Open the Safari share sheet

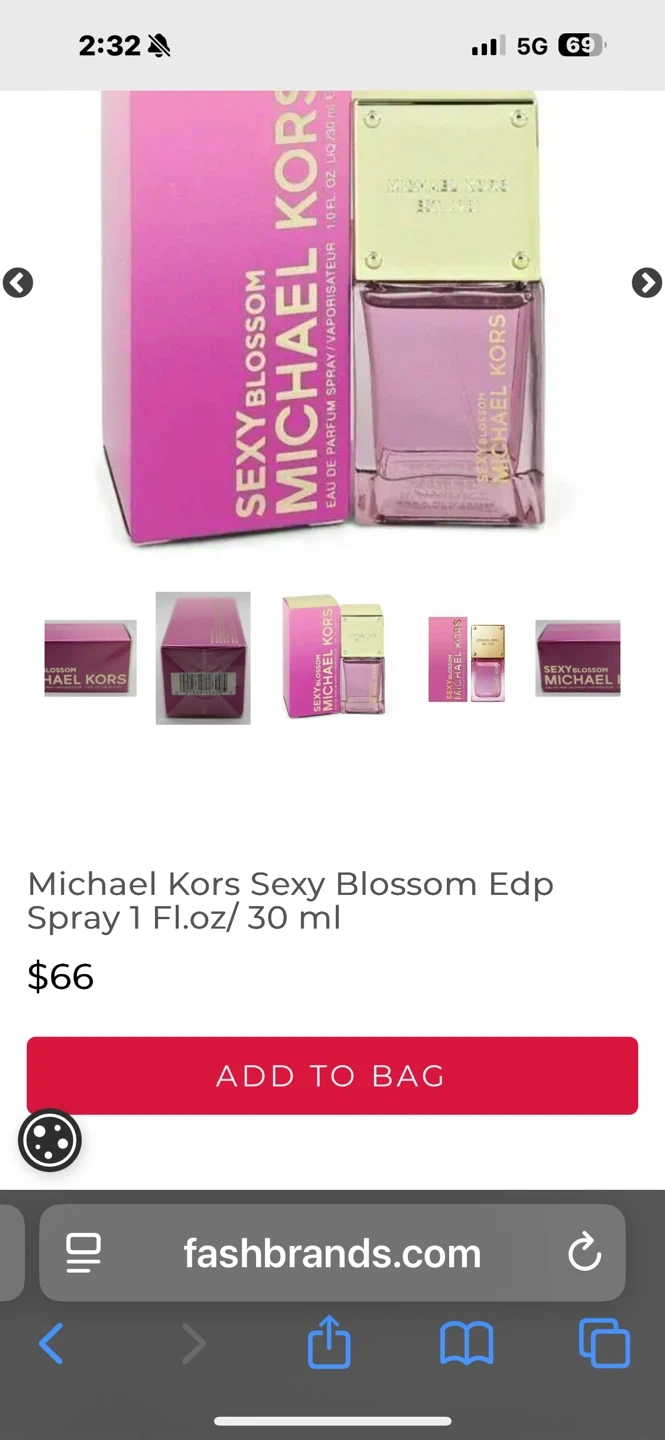pos(329,1341)
